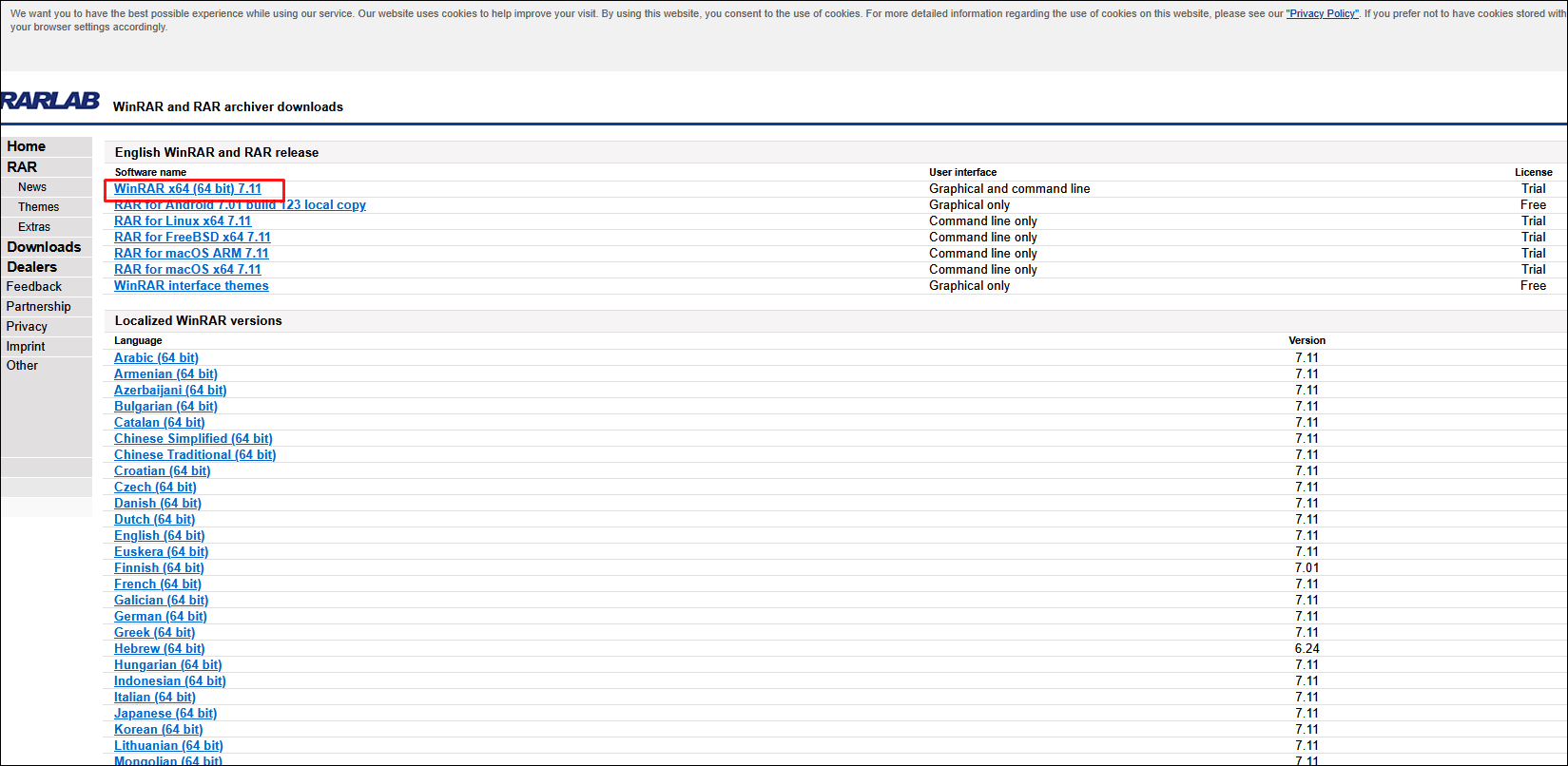Download Chinese Traditional (64 bit) version
This screenshot has width=1568, height=766.
[195, 455]
